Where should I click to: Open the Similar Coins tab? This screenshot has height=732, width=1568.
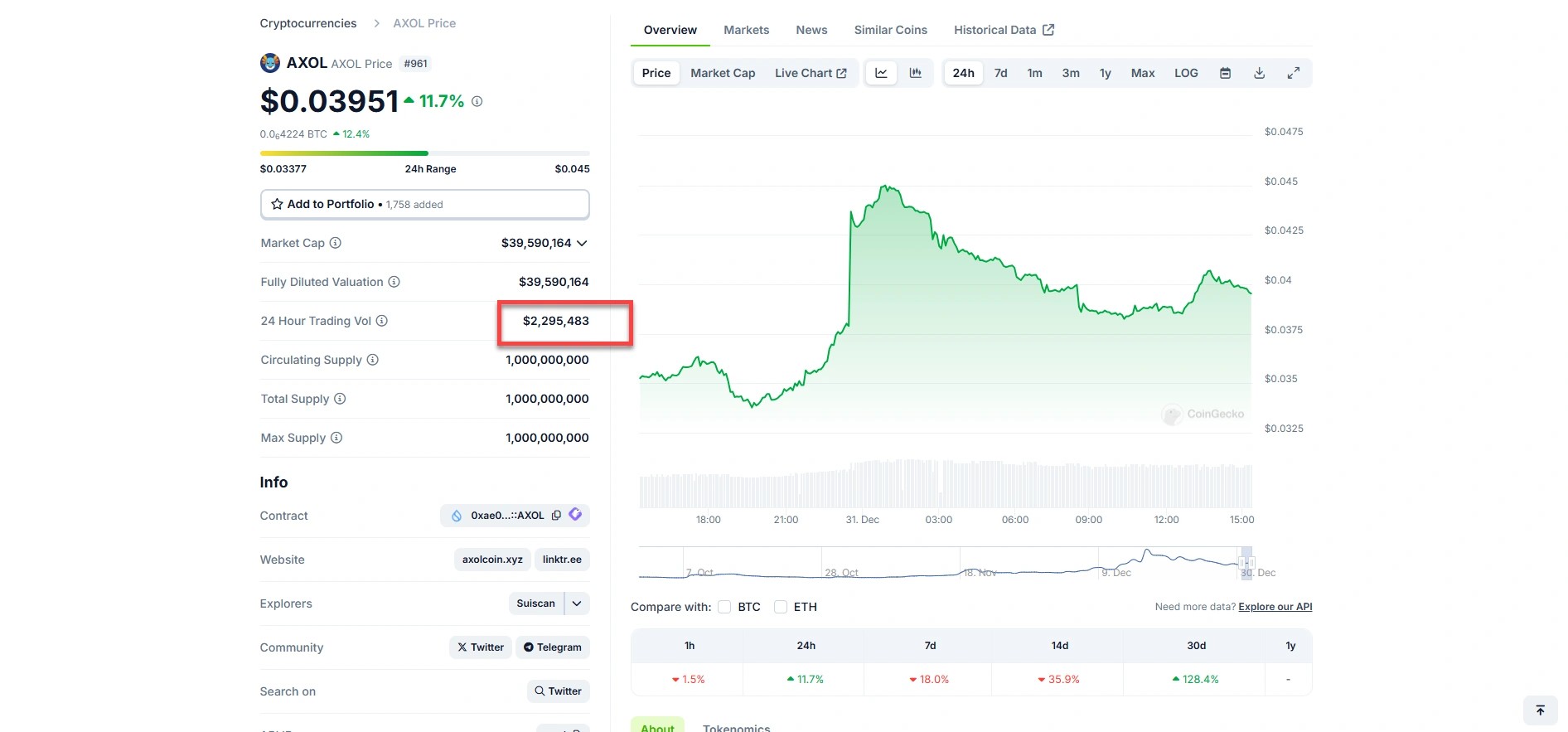[x=890, y=30]
